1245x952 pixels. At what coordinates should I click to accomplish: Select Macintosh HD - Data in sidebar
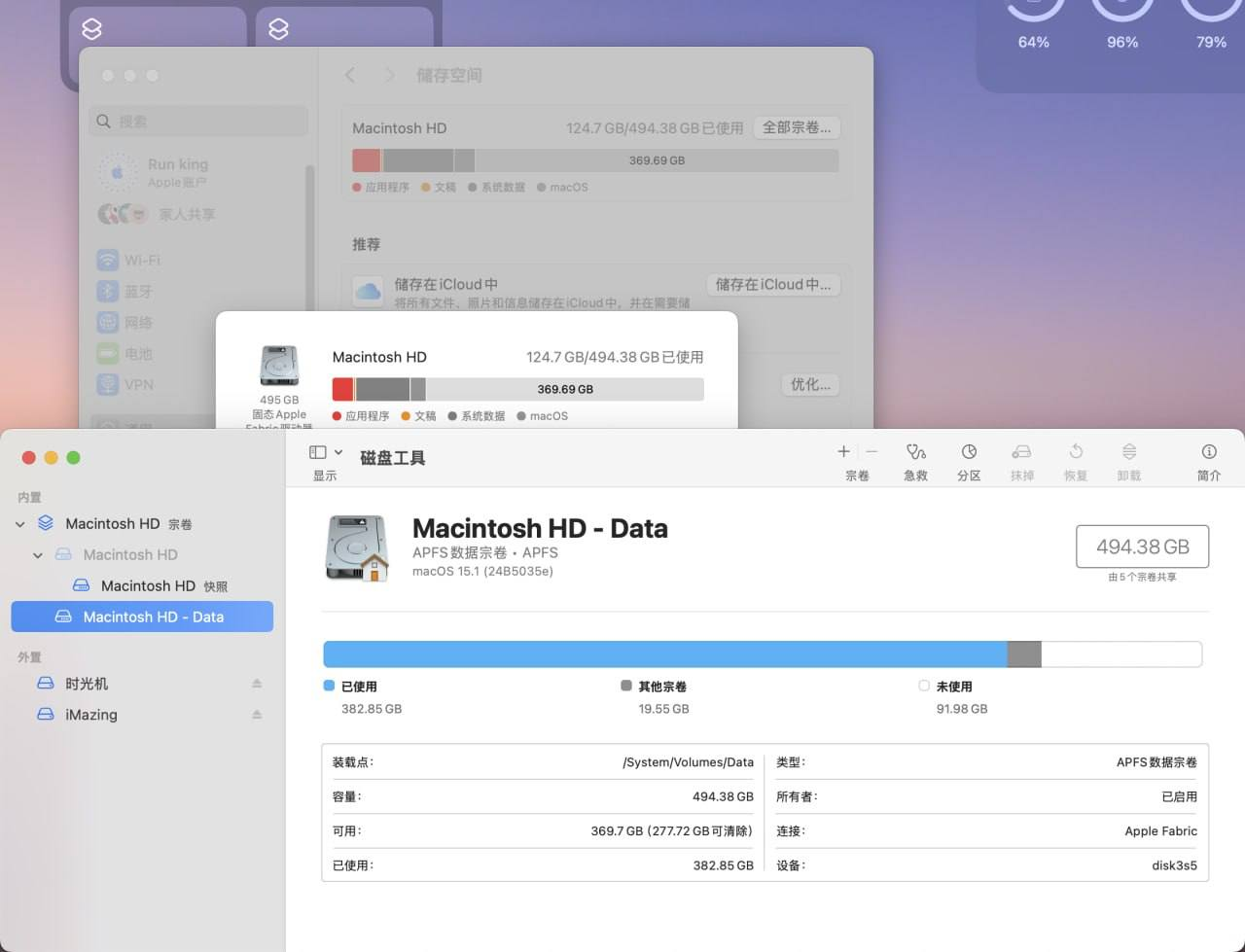[x=142, y=617]
